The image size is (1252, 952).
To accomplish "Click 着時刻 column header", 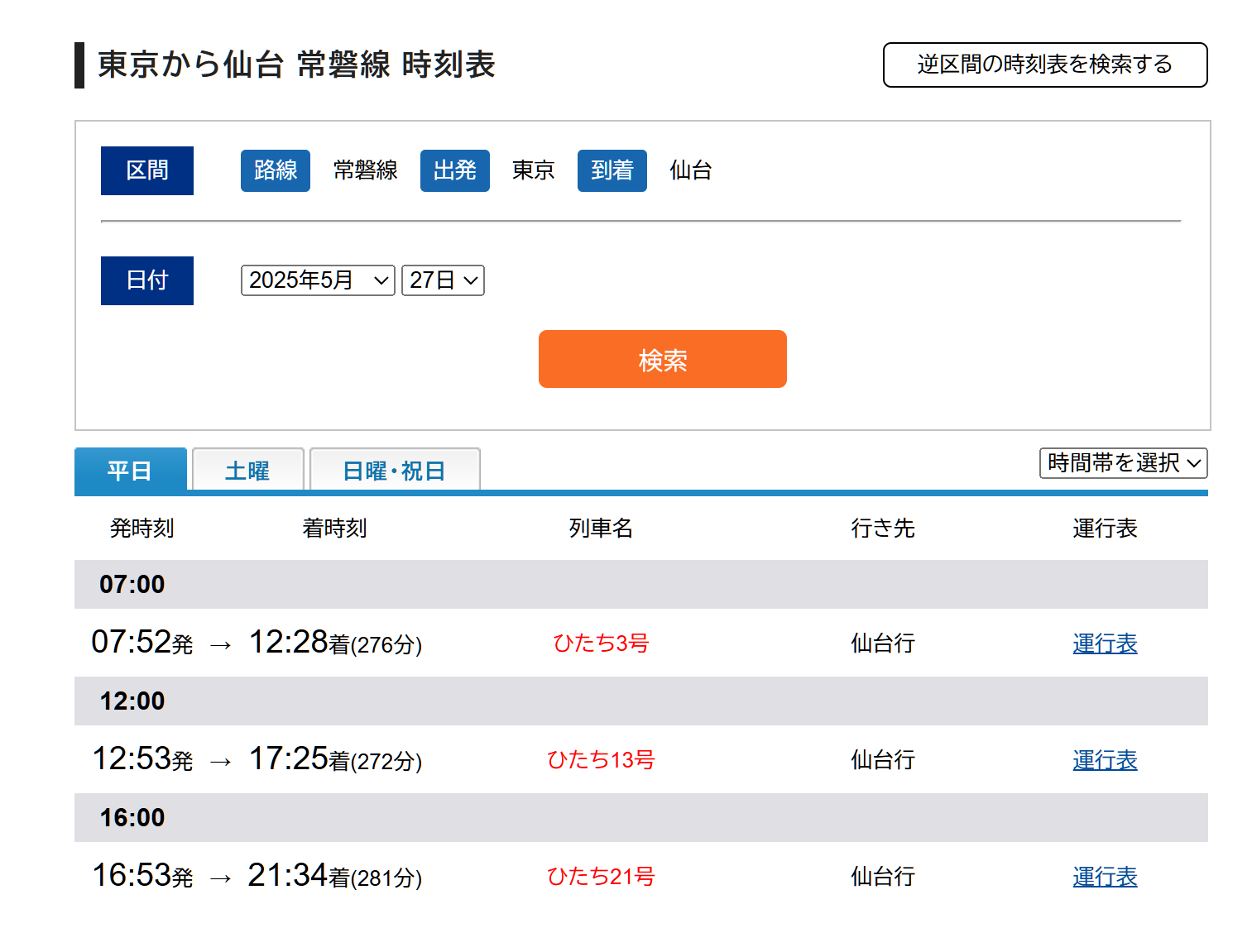I will 335,529.
